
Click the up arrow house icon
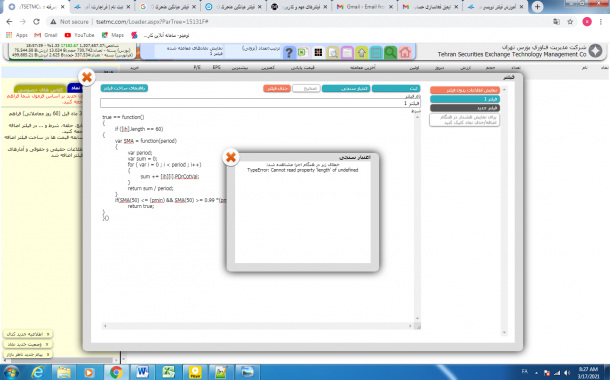(361, 53)
